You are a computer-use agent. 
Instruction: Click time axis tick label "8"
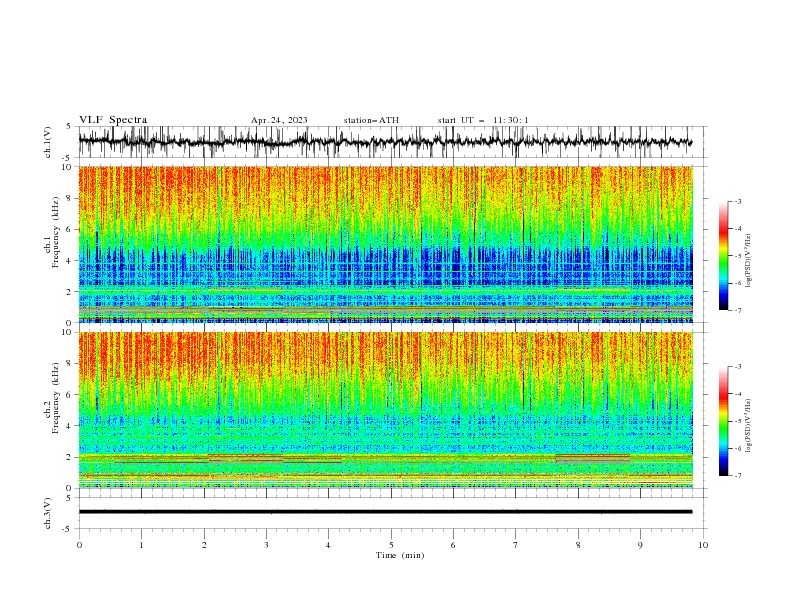(578, 545)
